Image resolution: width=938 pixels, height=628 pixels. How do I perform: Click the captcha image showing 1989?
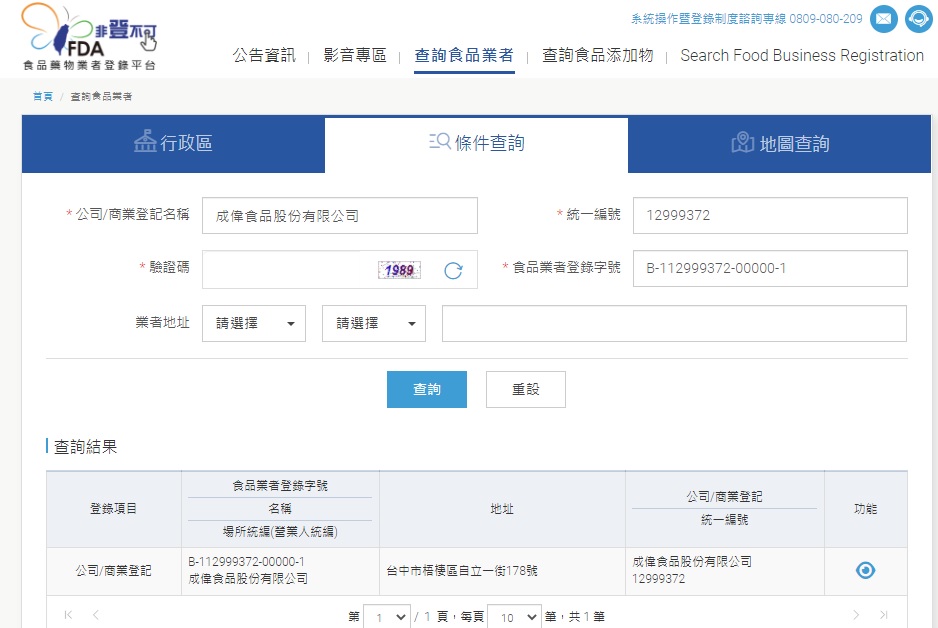(399, 270)
